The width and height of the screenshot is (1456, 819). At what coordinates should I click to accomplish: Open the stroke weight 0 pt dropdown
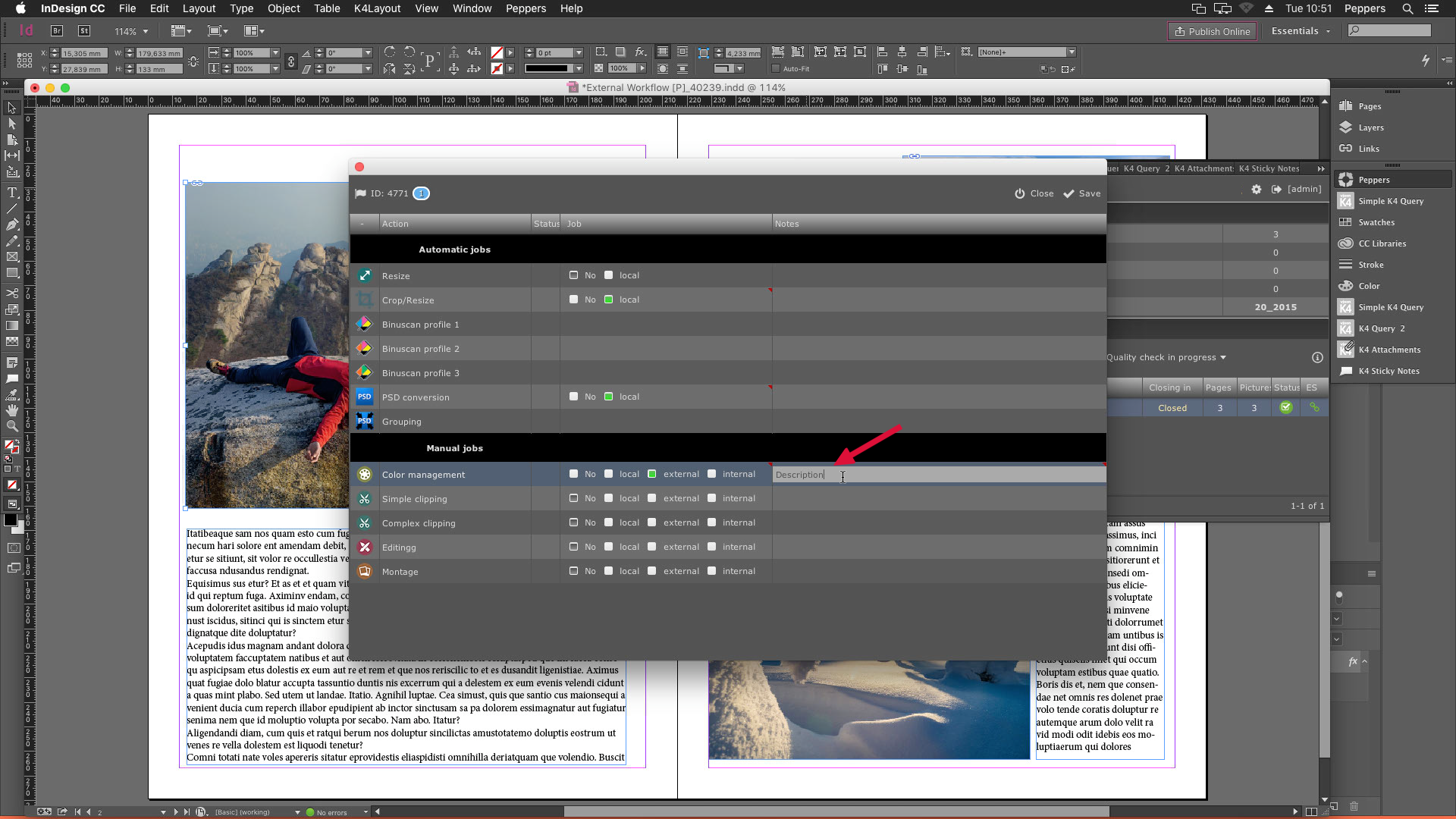click(x=579, y=53)
